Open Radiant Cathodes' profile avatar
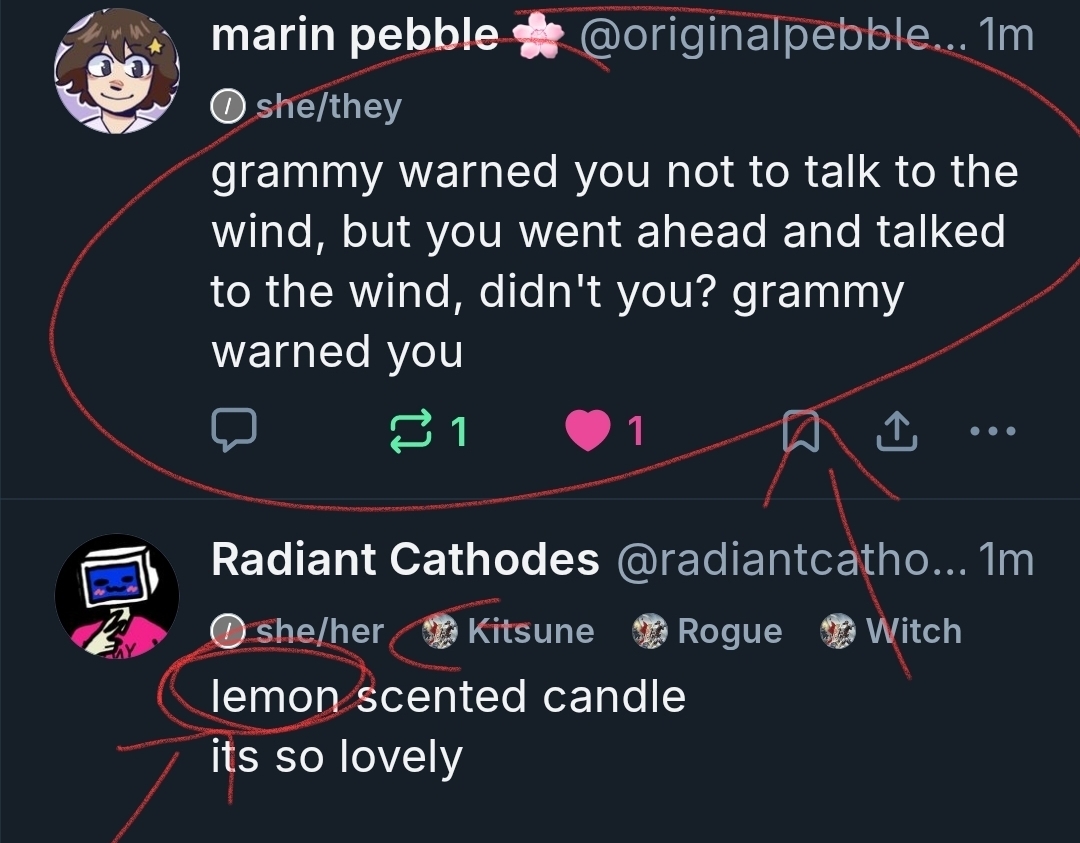The image size is (1080, 843). [117, 596]
